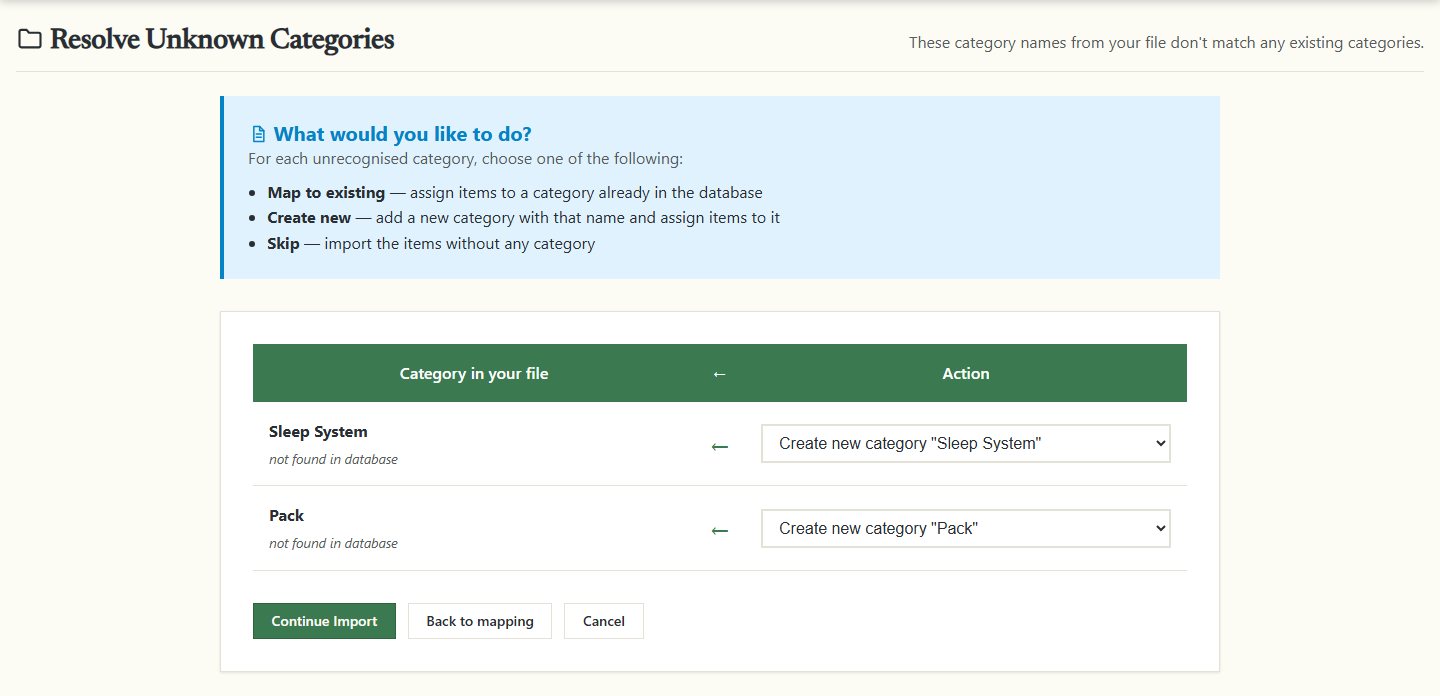
Task: Open the action dropdown for Sleep System
Action: (x=966, y=444)
